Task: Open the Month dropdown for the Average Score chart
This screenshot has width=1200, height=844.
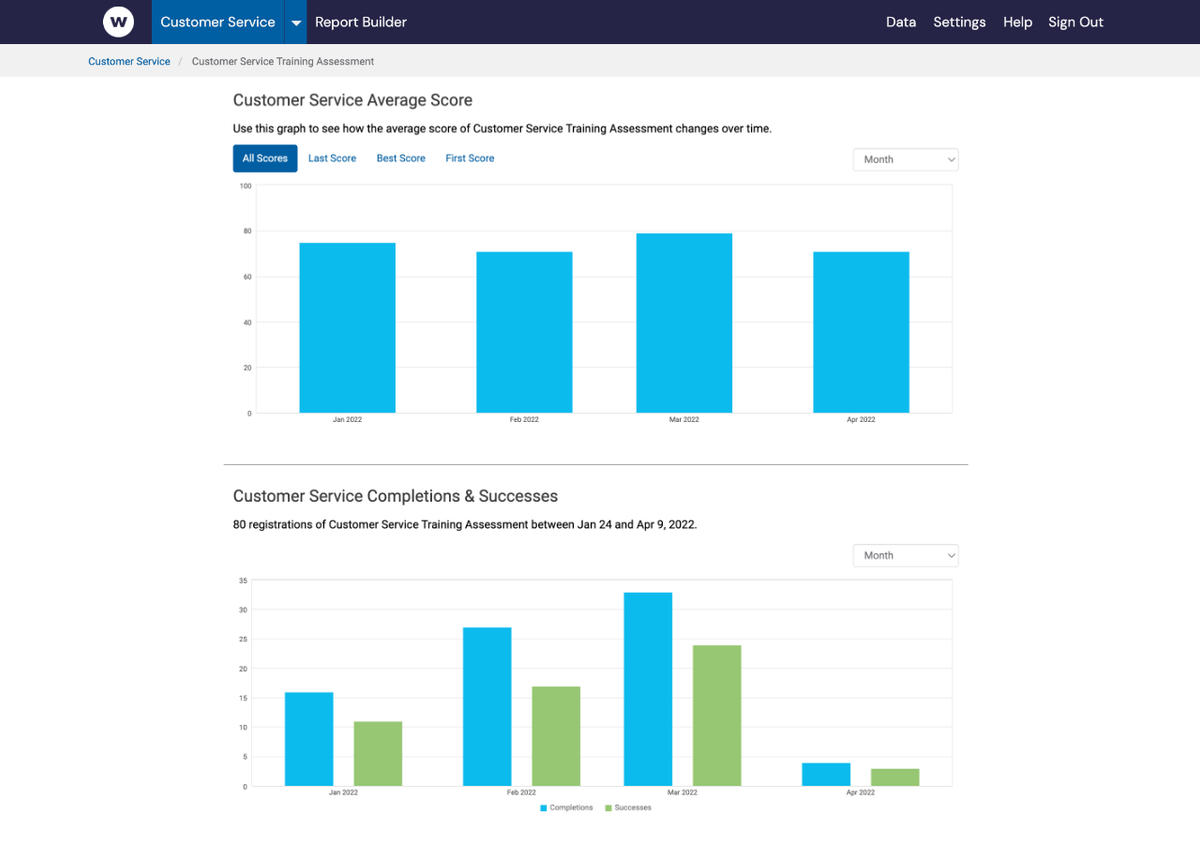Action: click(905, 159)
